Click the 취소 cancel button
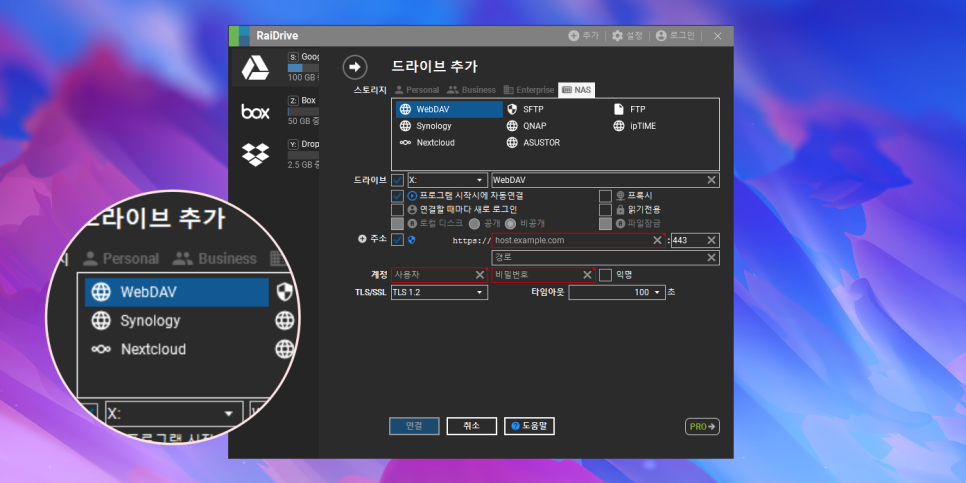This screenshot has height=483, width=966. click(471, 426)
